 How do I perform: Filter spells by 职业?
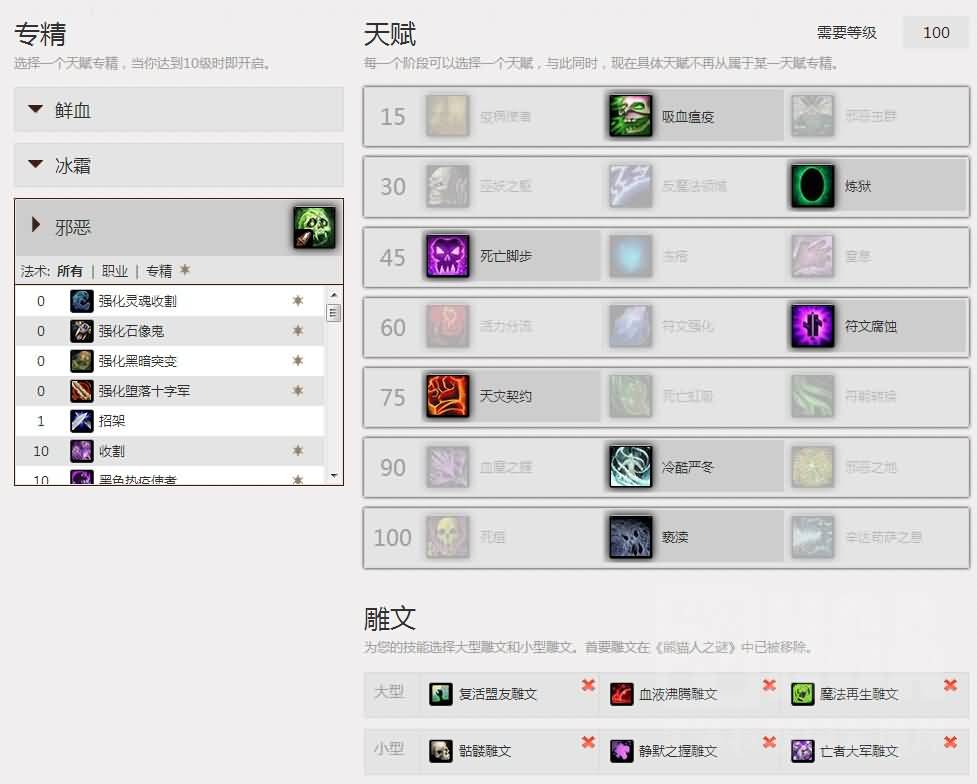coord(115,271)
